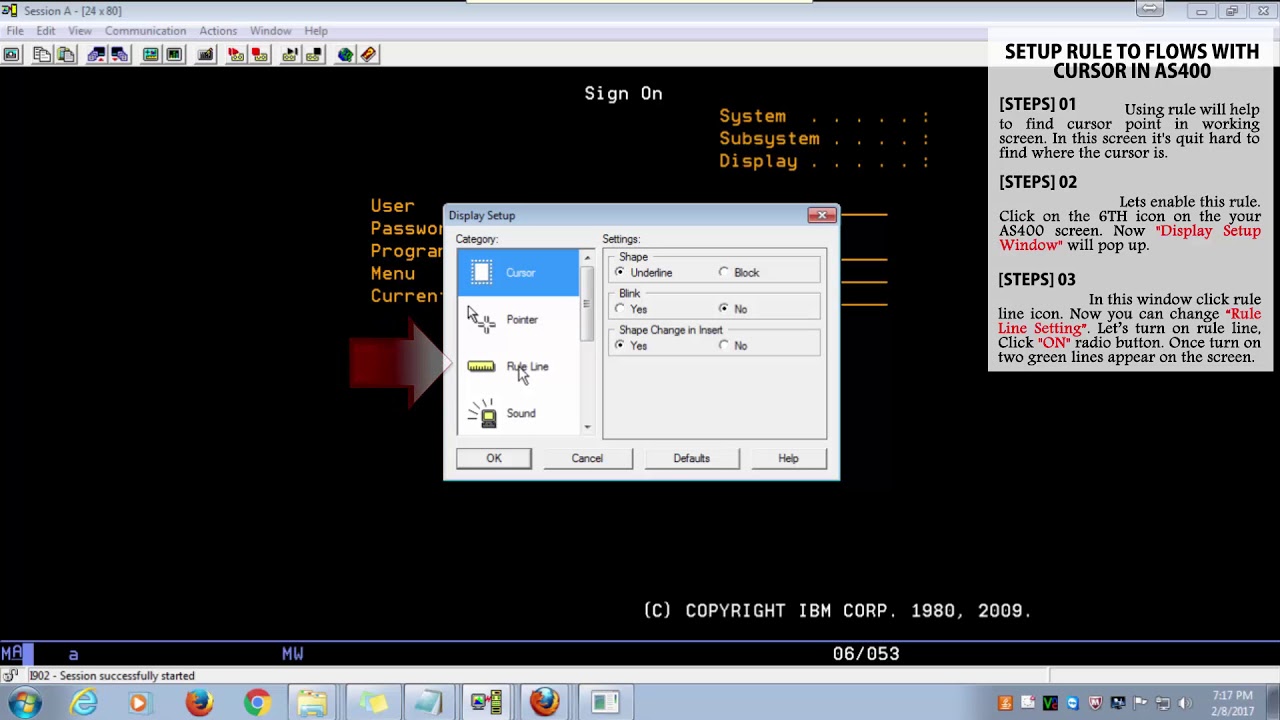Open the Actions menu
Viewport: 1280px width, 720px height.
point(218,30)
